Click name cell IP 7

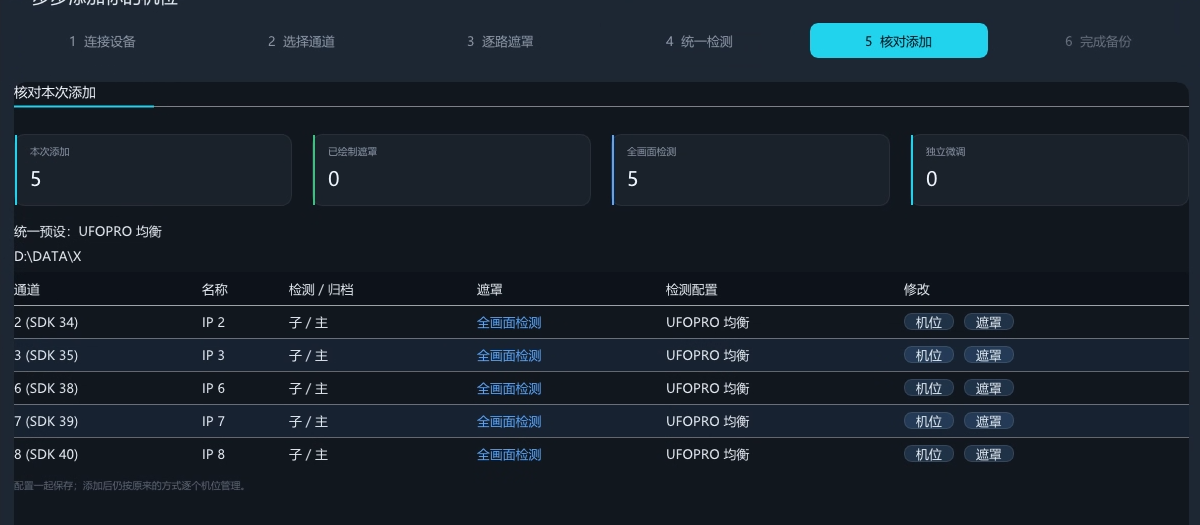[214, 421]
